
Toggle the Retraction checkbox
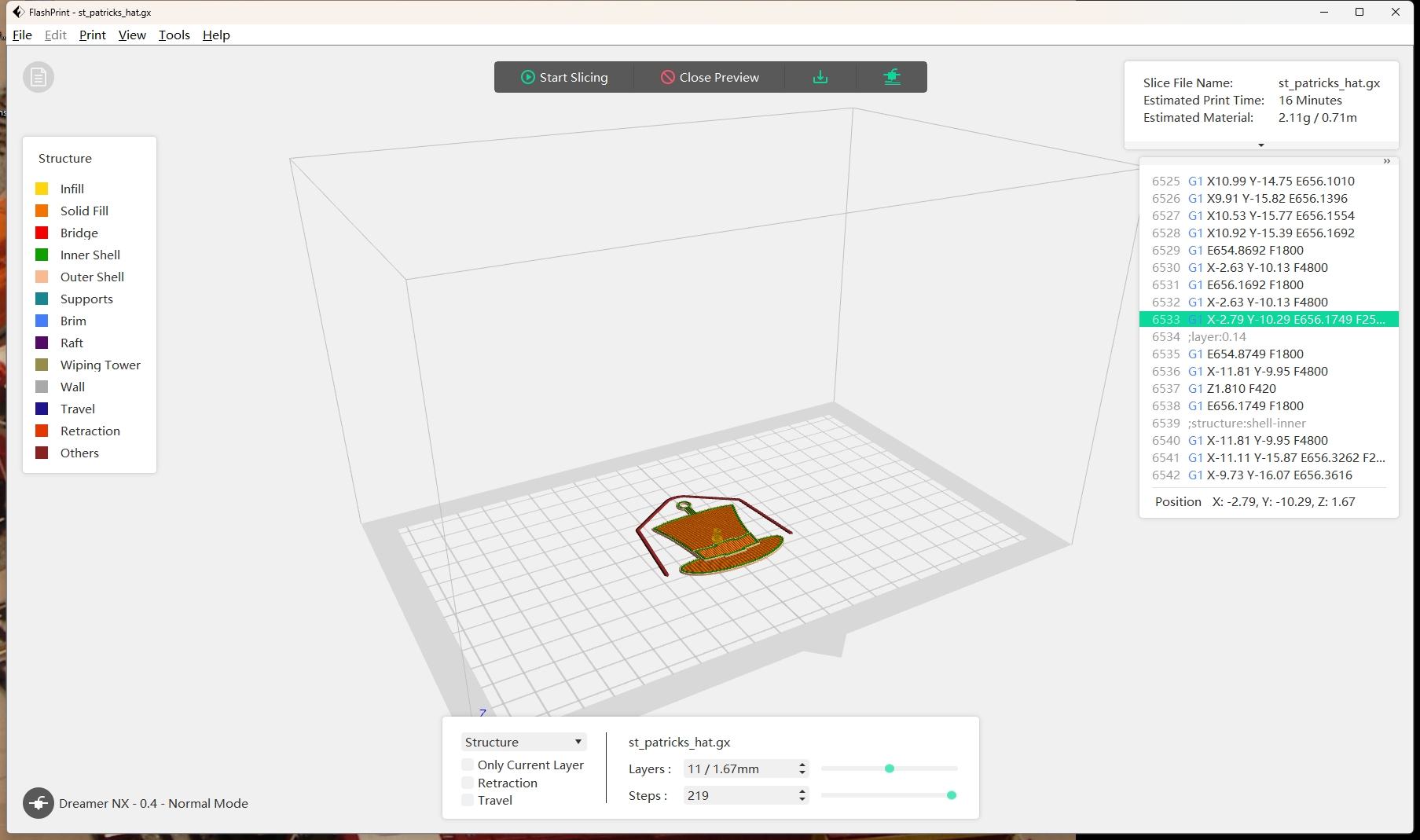point(468,783)
